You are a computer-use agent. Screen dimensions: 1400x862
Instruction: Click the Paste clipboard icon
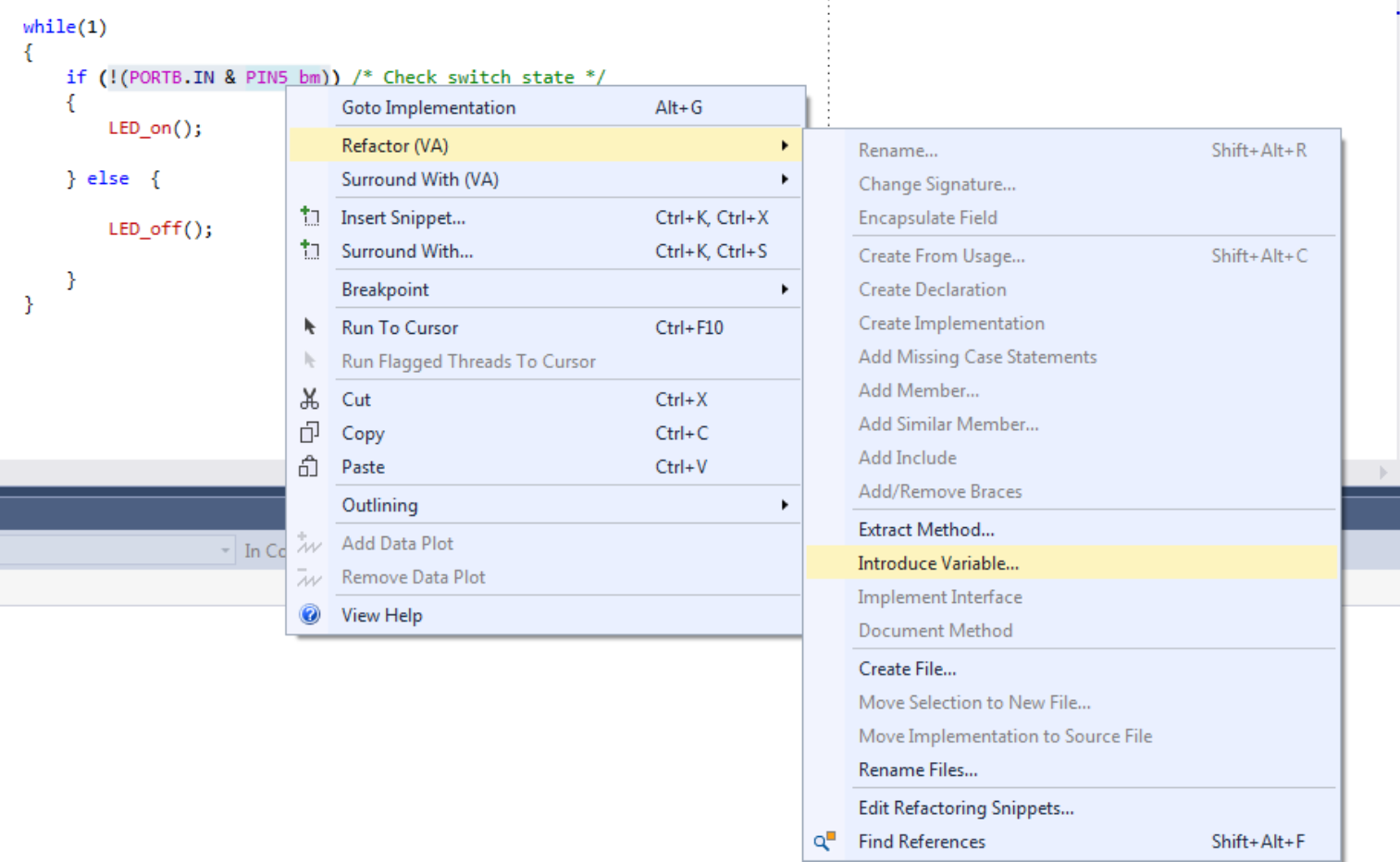pyautogui.click(x=310, y=467)
